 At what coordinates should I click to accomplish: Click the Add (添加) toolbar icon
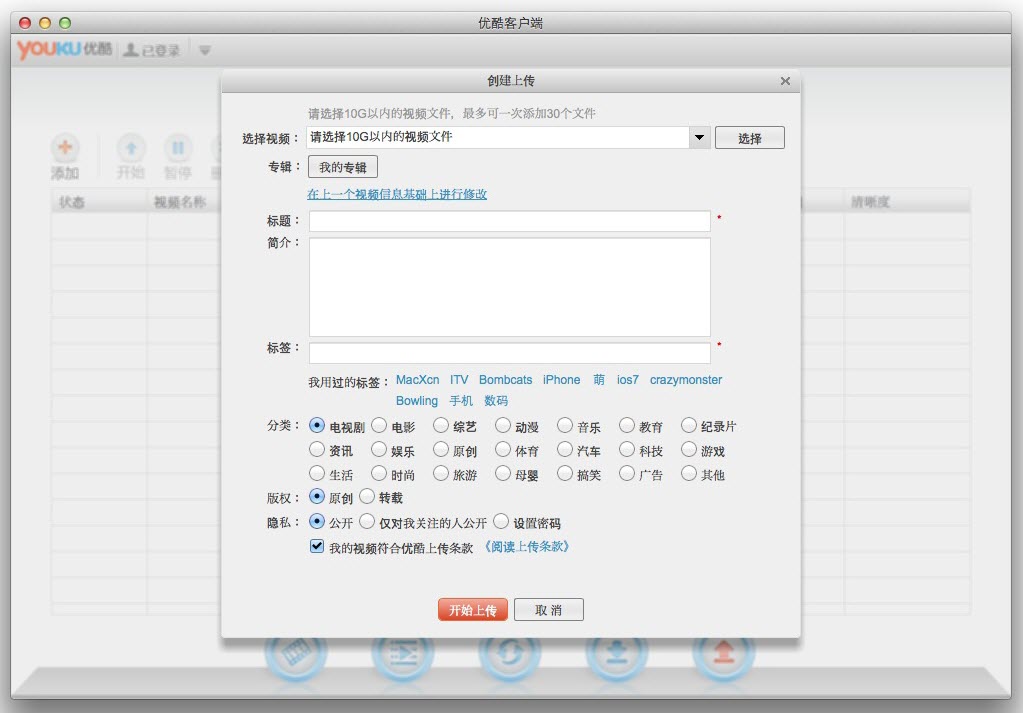(x=65, y=148)
